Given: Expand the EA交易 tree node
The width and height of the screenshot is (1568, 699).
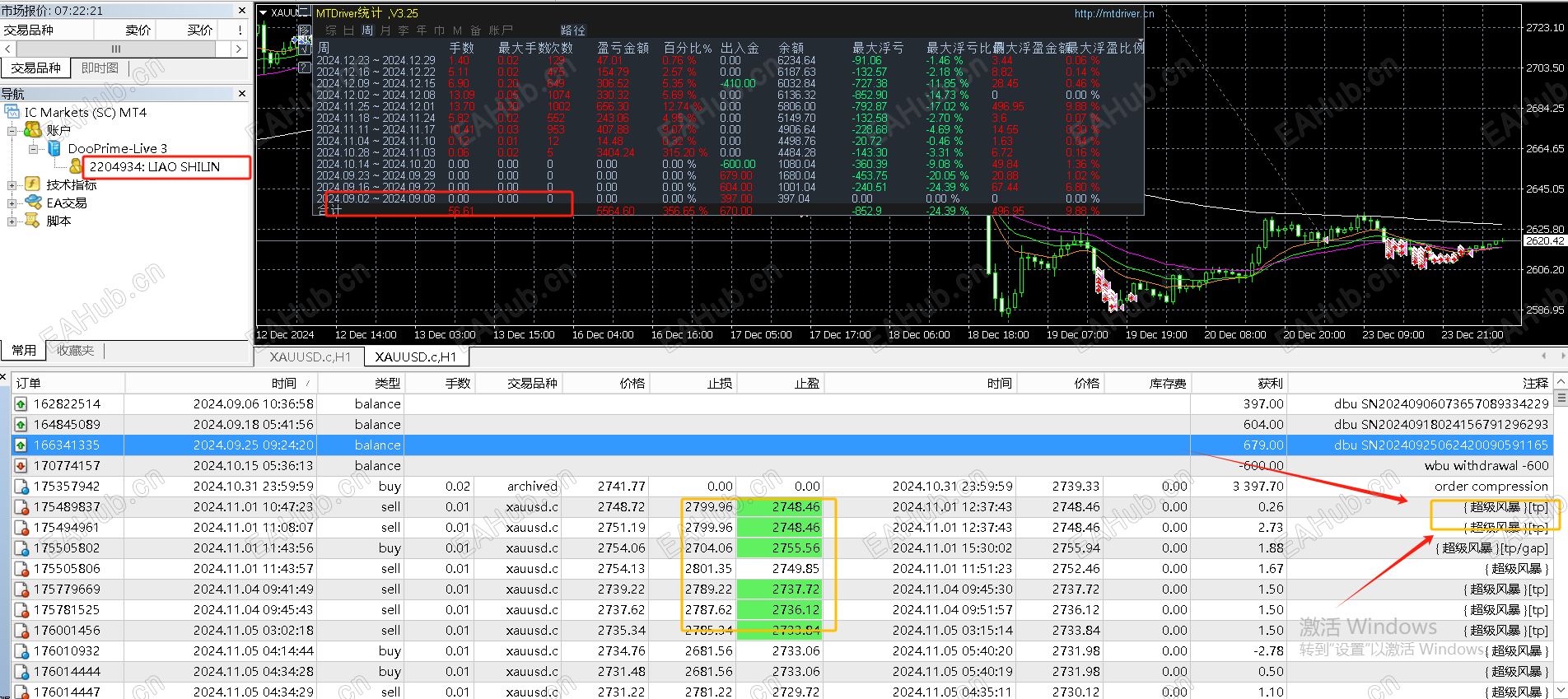Looking at the screenshot, I should click(12, 203).
